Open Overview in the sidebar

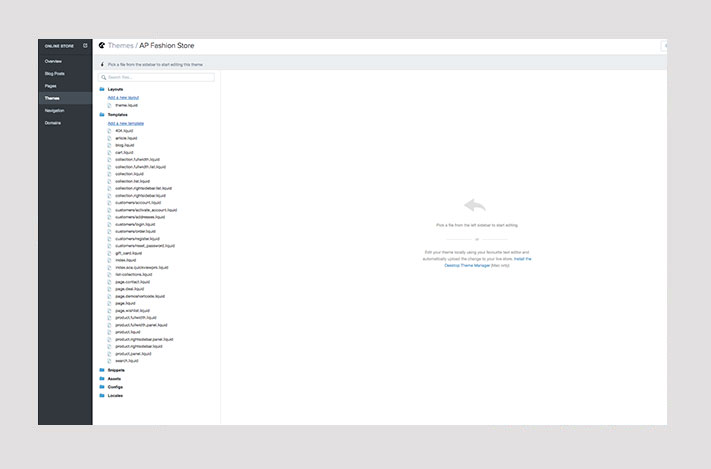coord(53,61)
